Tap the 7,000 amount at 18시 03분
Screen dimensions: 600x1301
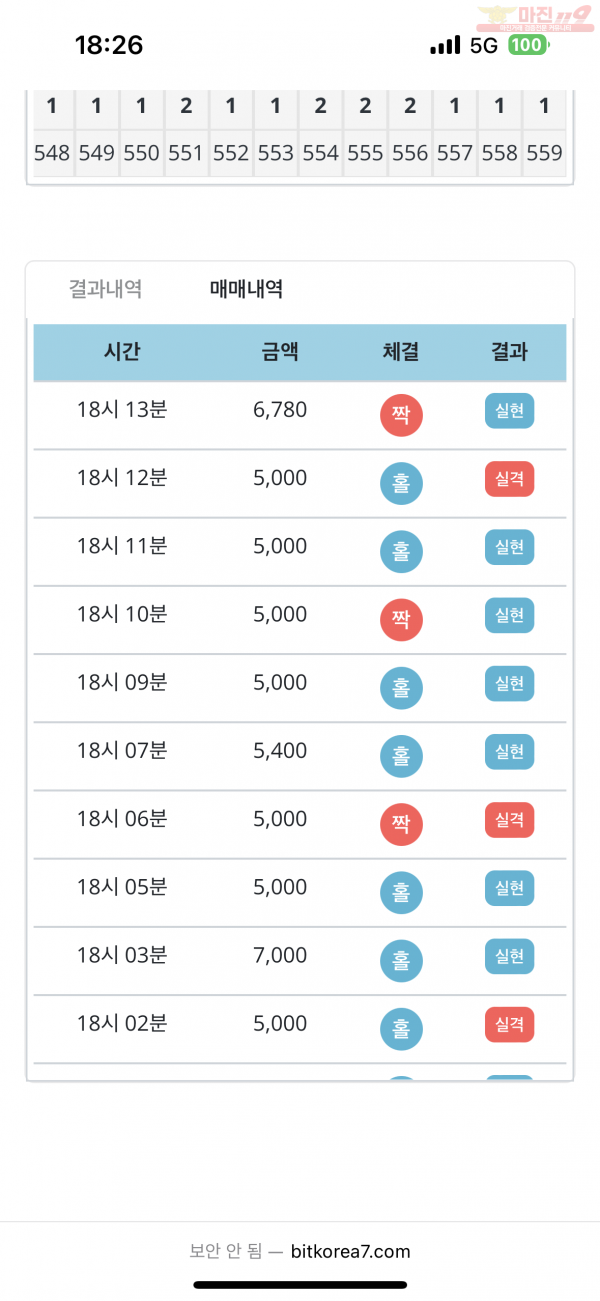pos(280,955)
